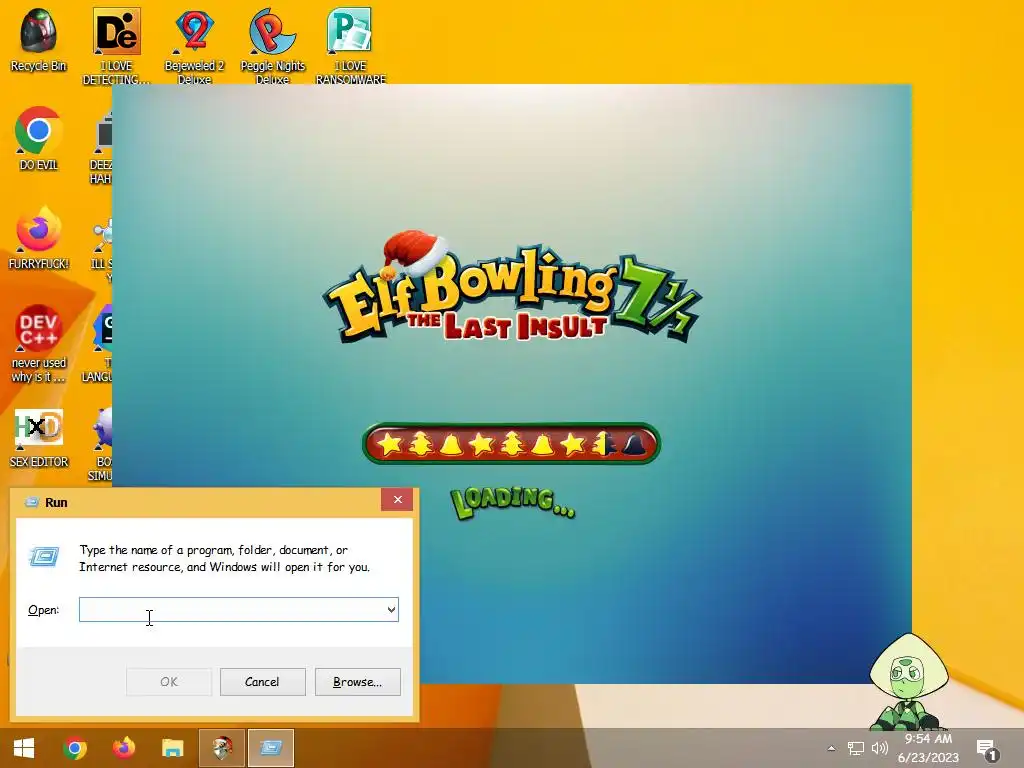Click the taskbar clock showing 9:54 AM
The height and width of the screenshot is (768, 1024).
(x=928, y=748)
